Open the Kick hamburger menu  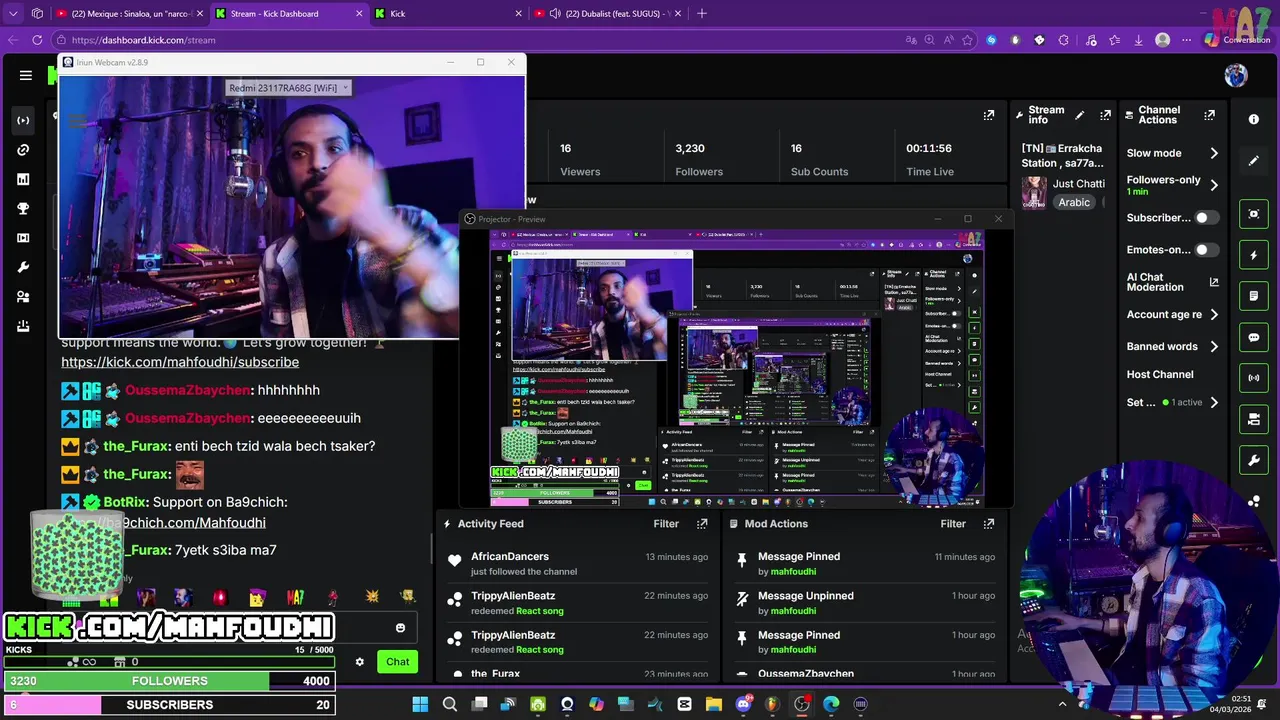tap(26, 75)
